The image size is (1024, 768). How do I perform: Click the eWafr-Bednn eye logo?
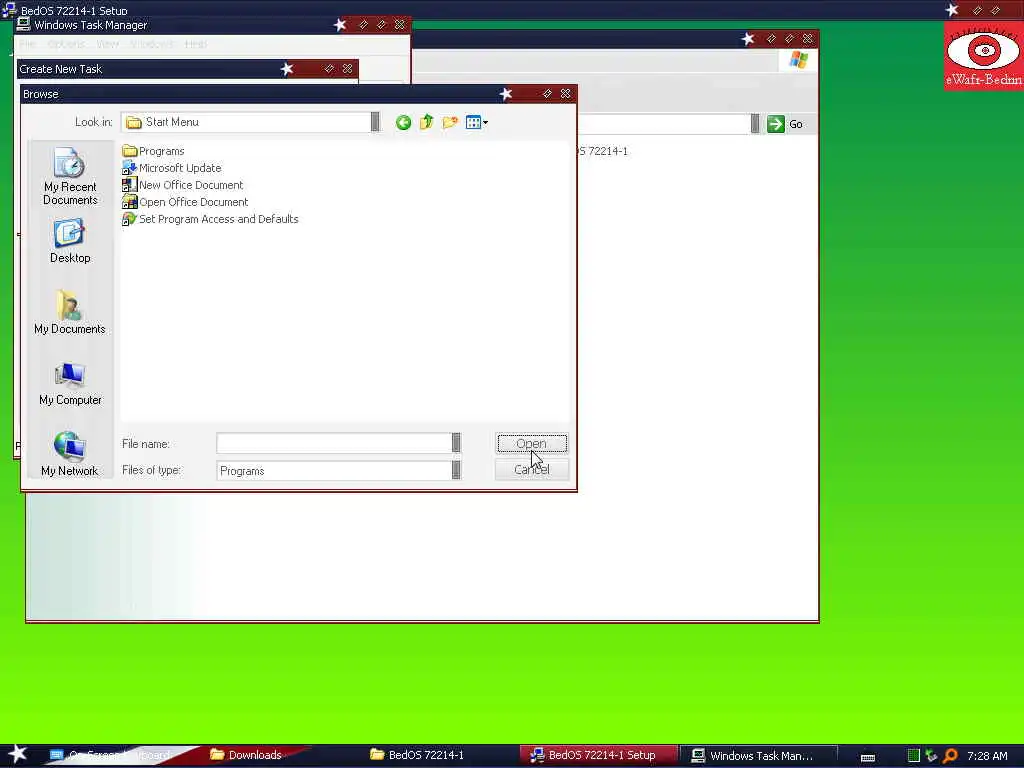tap(984, 56)
